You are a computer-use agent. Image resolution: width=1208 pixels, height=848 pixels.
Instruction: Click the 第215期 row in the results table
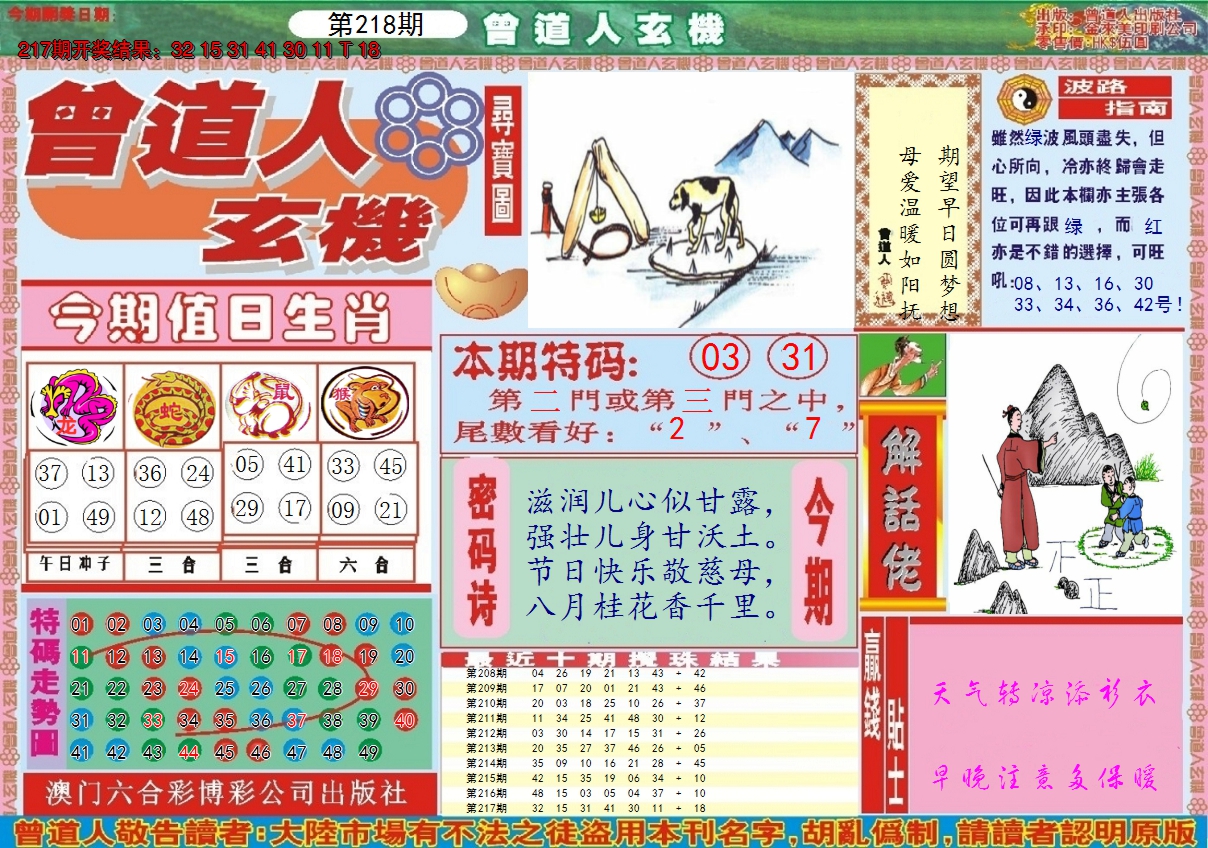650,777
